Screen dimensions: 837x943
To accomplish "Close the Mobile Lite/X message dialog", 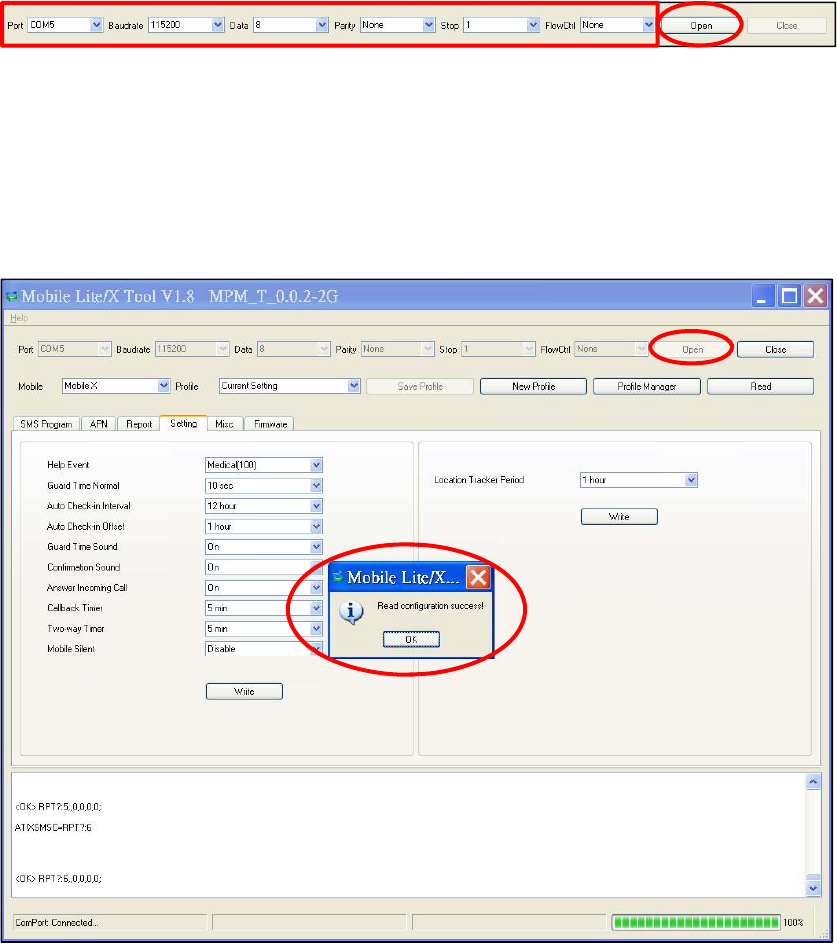I will [479, 577].
